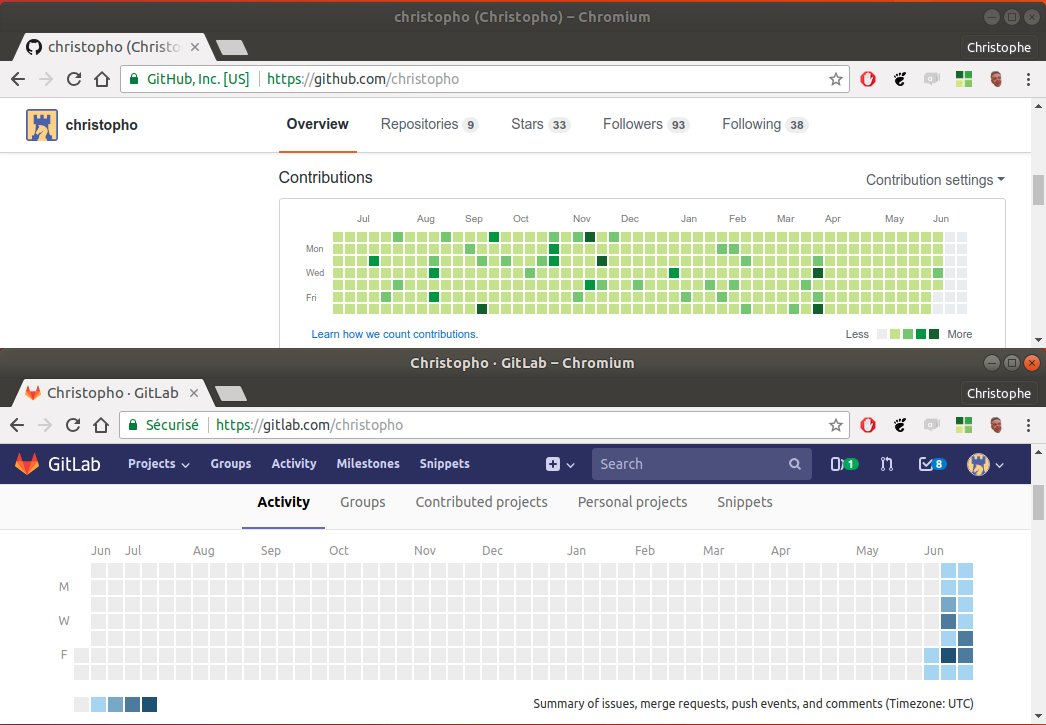Click grey disabled extension icon in GitHub window
Screen dimensions: 1046x725
[x=931, y=79]
